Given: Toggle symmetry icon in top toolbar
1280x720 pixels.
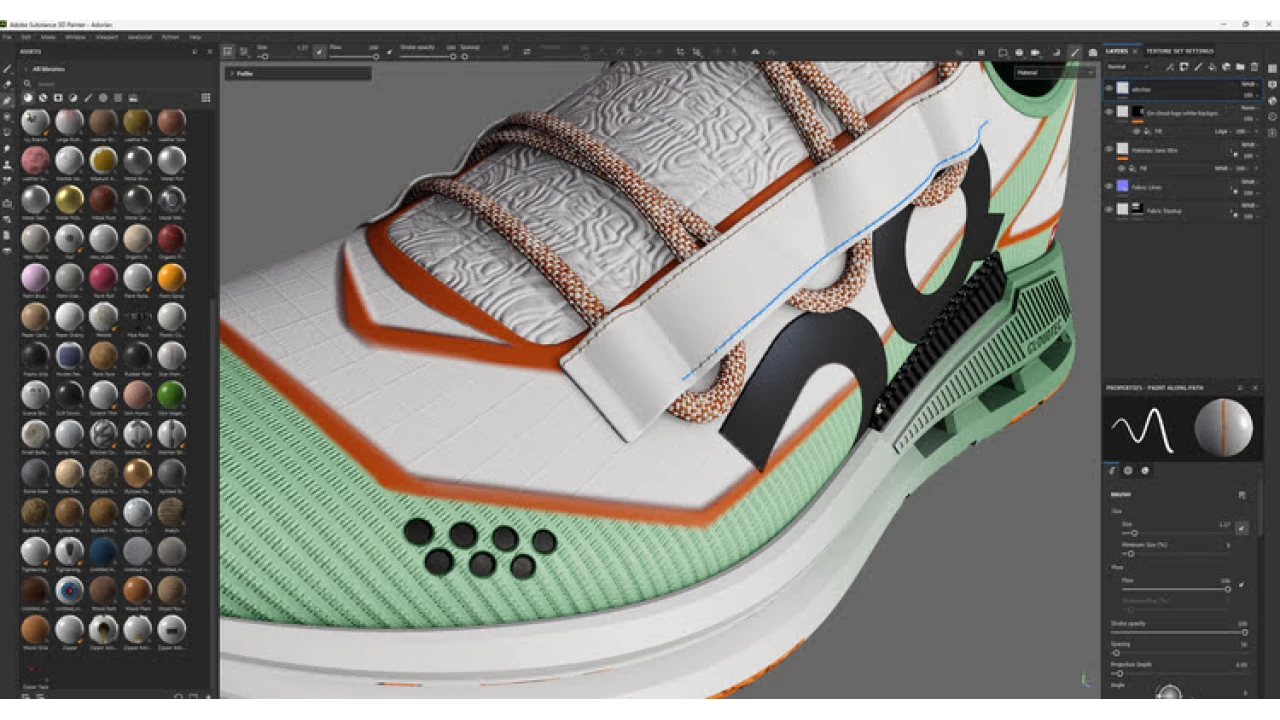Looking at the screenshot, I should click(755, 51).
